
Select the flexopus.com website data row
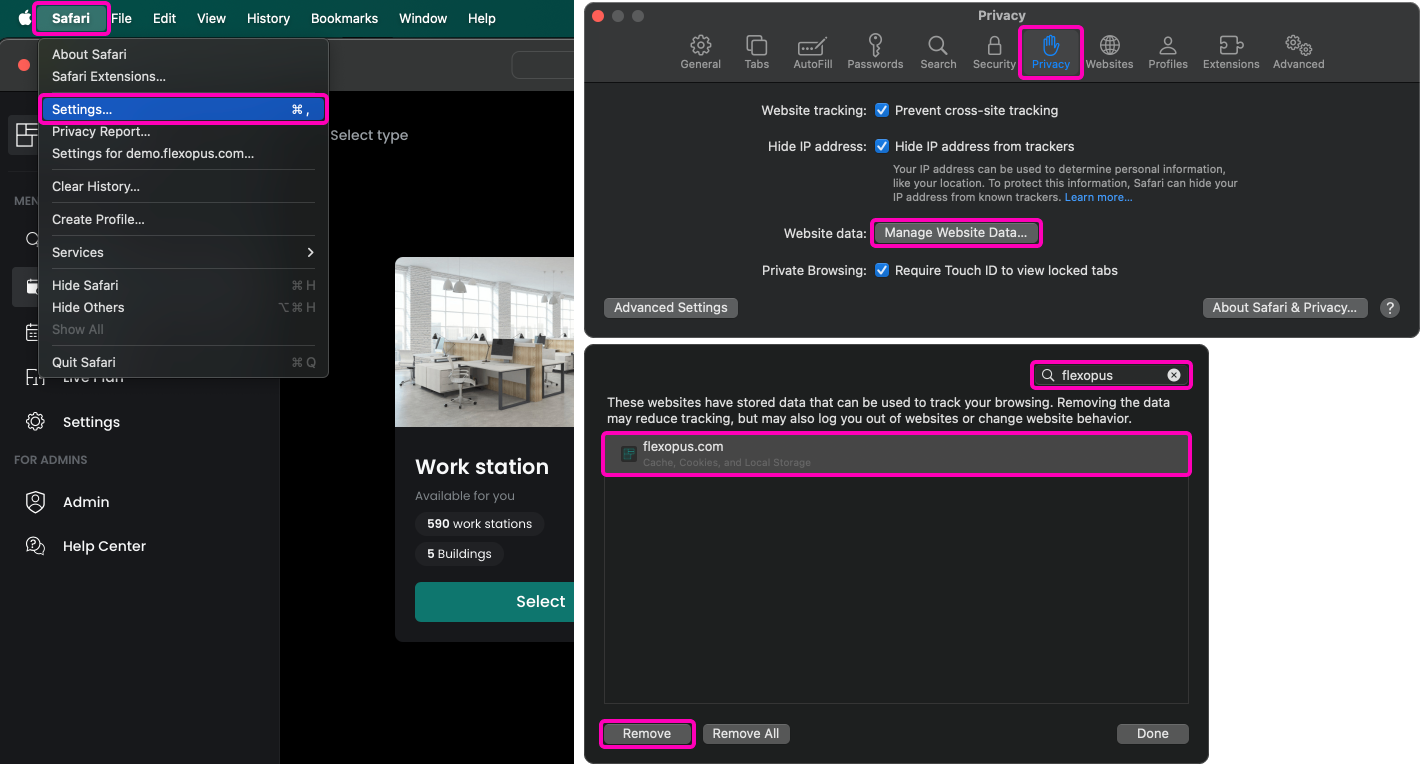click(896, 454)
